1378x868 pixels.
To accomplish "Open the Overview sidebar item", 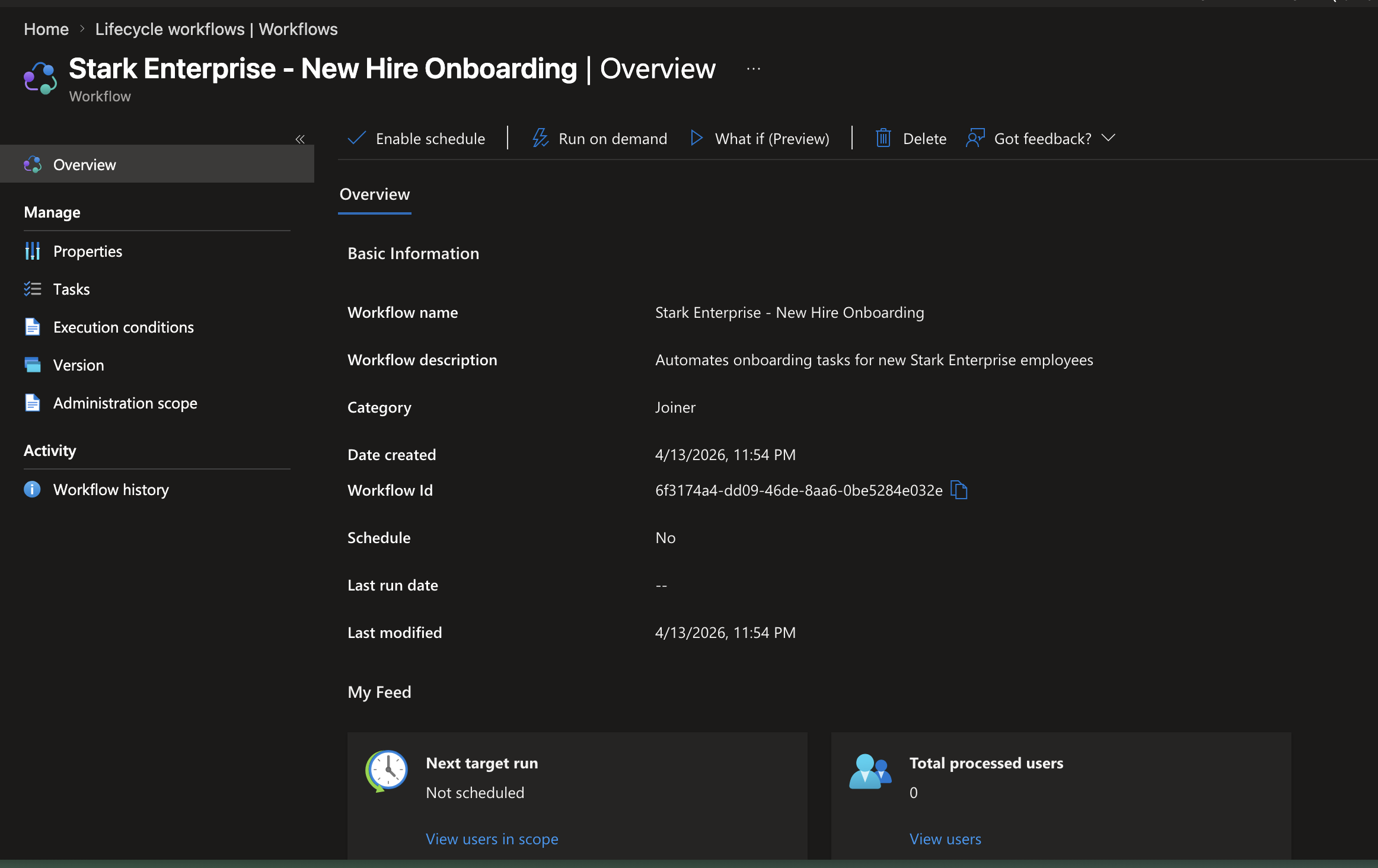I will (x=157, y=164).
